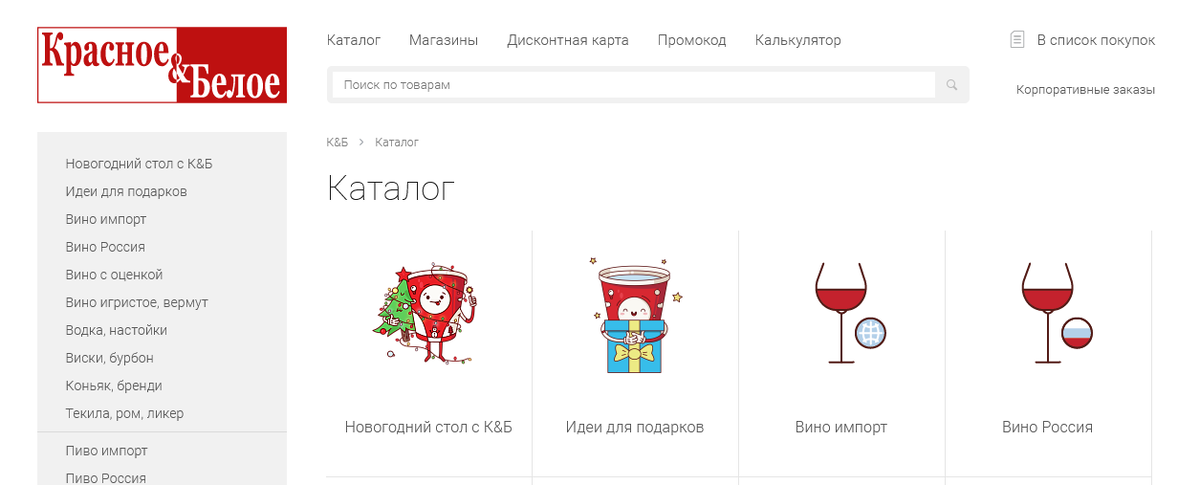This screenshot has height=485, width=1200.
Task: Open the Калькулятор link
Action: 798,40
